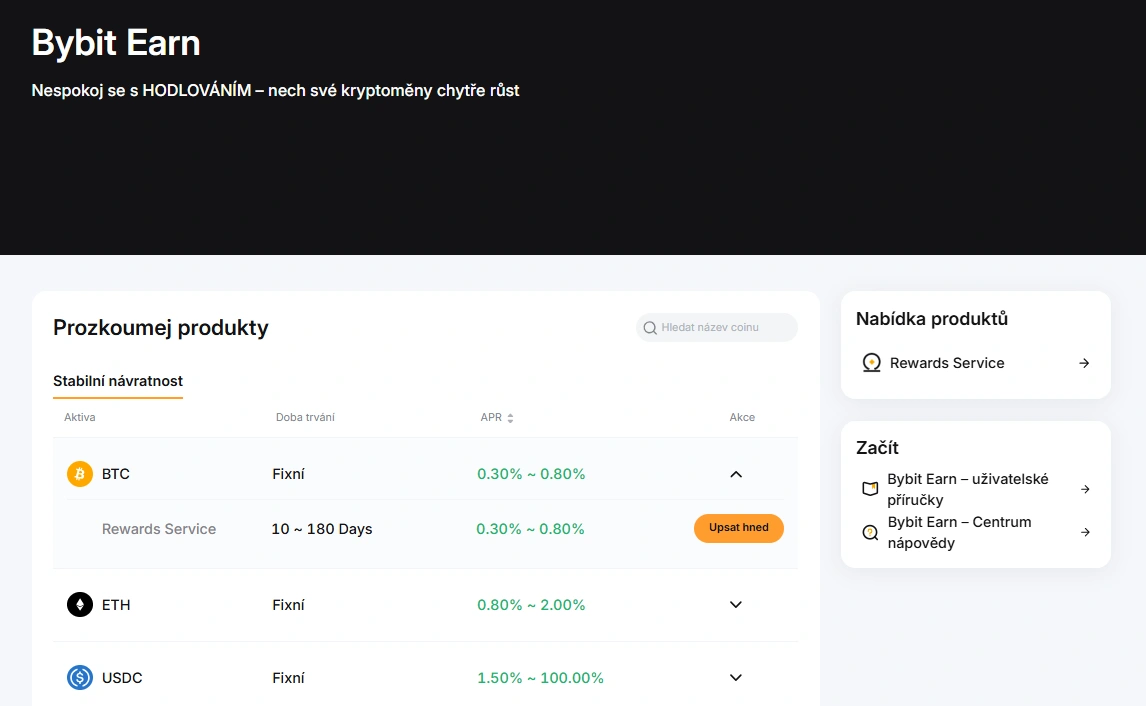Click the Ethereum coin icon
The image size is (1146, 706).
[x=80, y=605]
